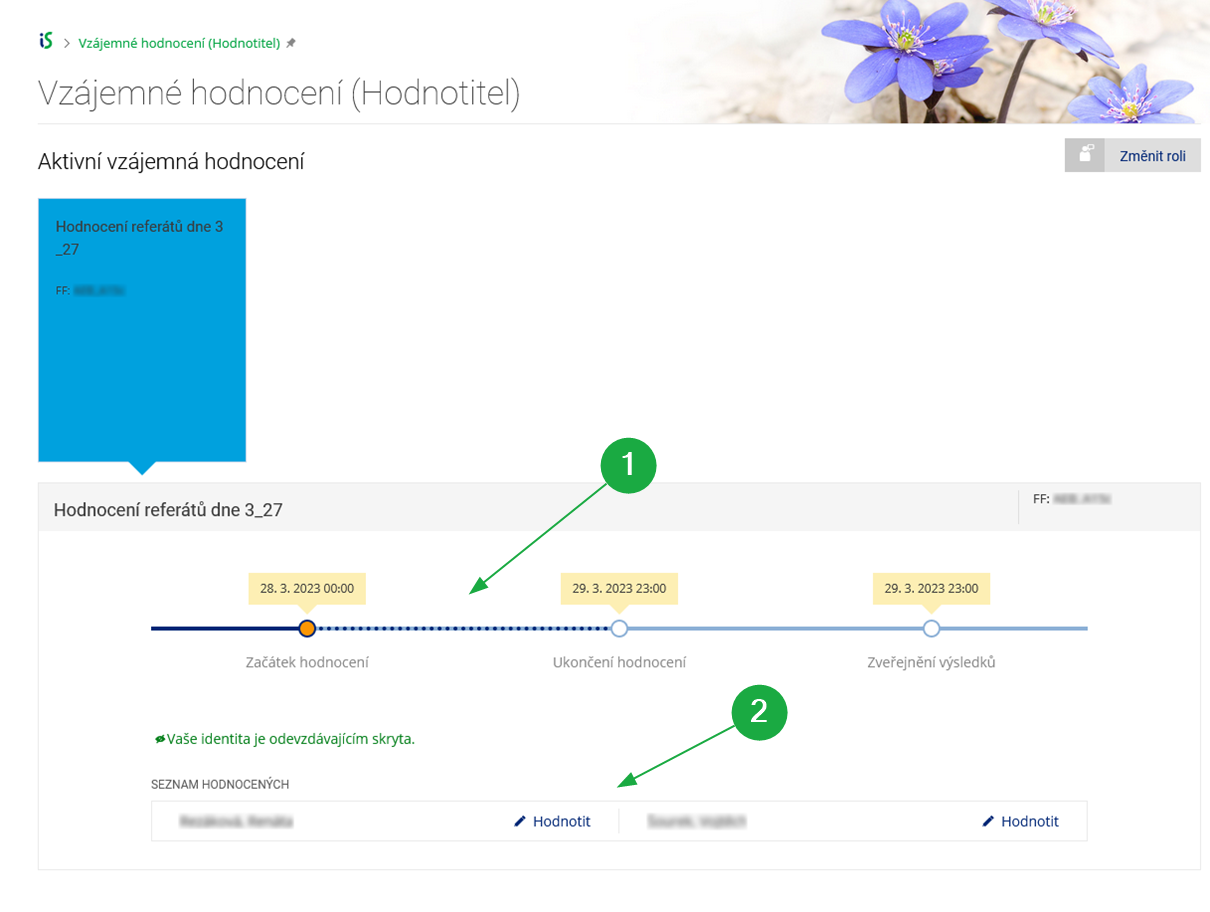This screenshot has height=912, width=1210.
Task: Click the Hodnocení referátů dne 3_27 panel heading
Action: click(168, 510)
